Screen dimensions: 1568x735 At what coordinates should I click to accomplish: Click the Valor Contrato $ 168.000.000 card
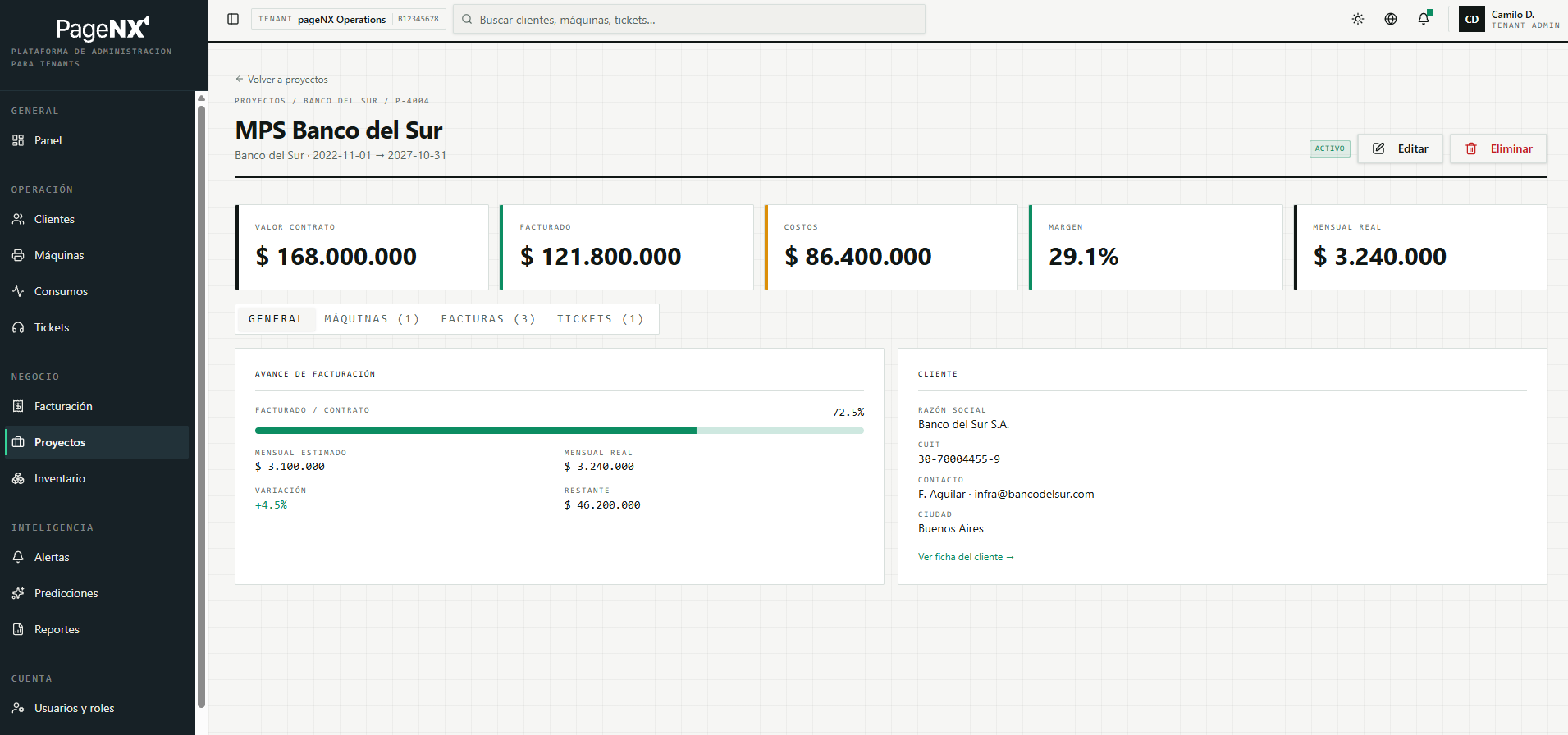coord(362,247)
